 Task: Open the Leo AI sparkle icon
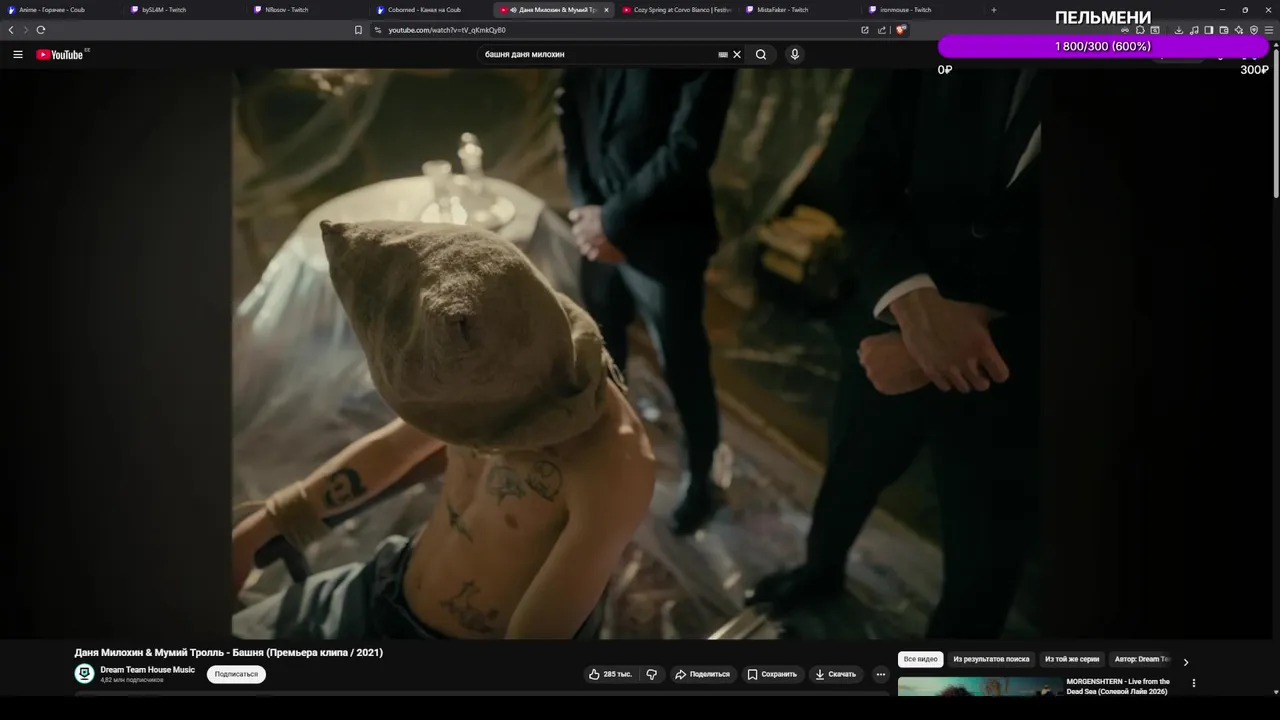tap(1239, 30)
